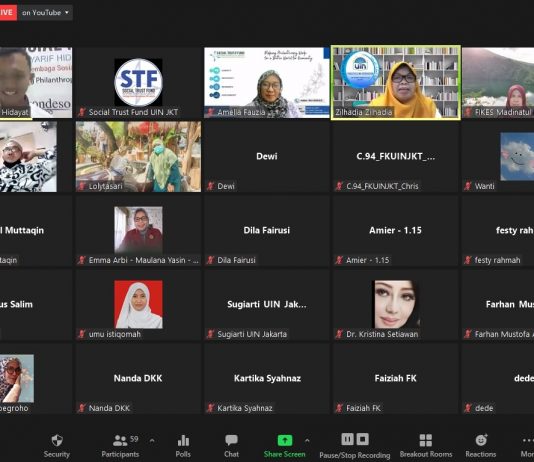Expand the Share Screen options caret
The width and height of the screenshot is (534, 462).
click(307, 441)
